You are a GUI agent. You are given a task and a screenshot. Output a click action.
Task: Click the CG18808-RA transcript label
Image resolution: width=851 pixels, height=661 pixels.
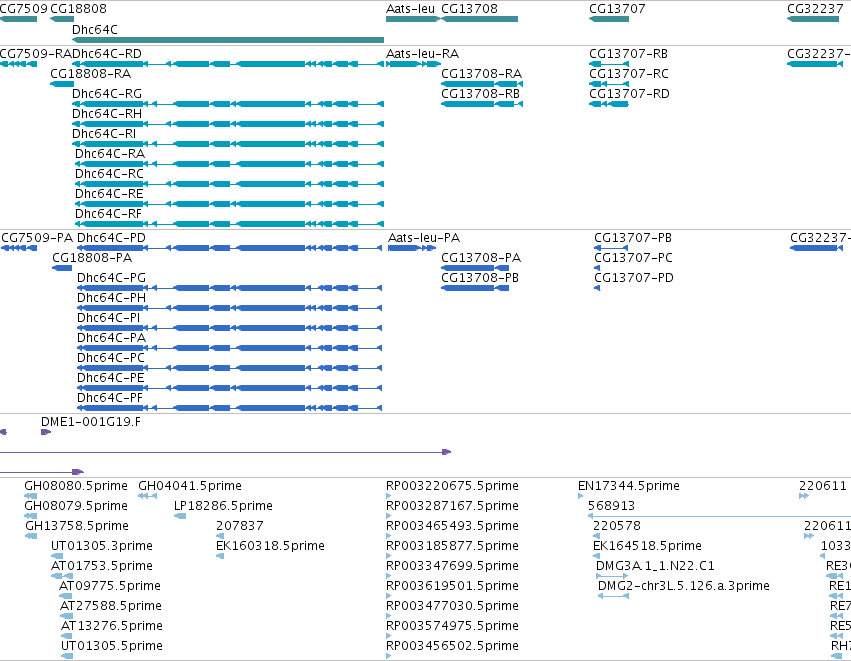point(91,74)
